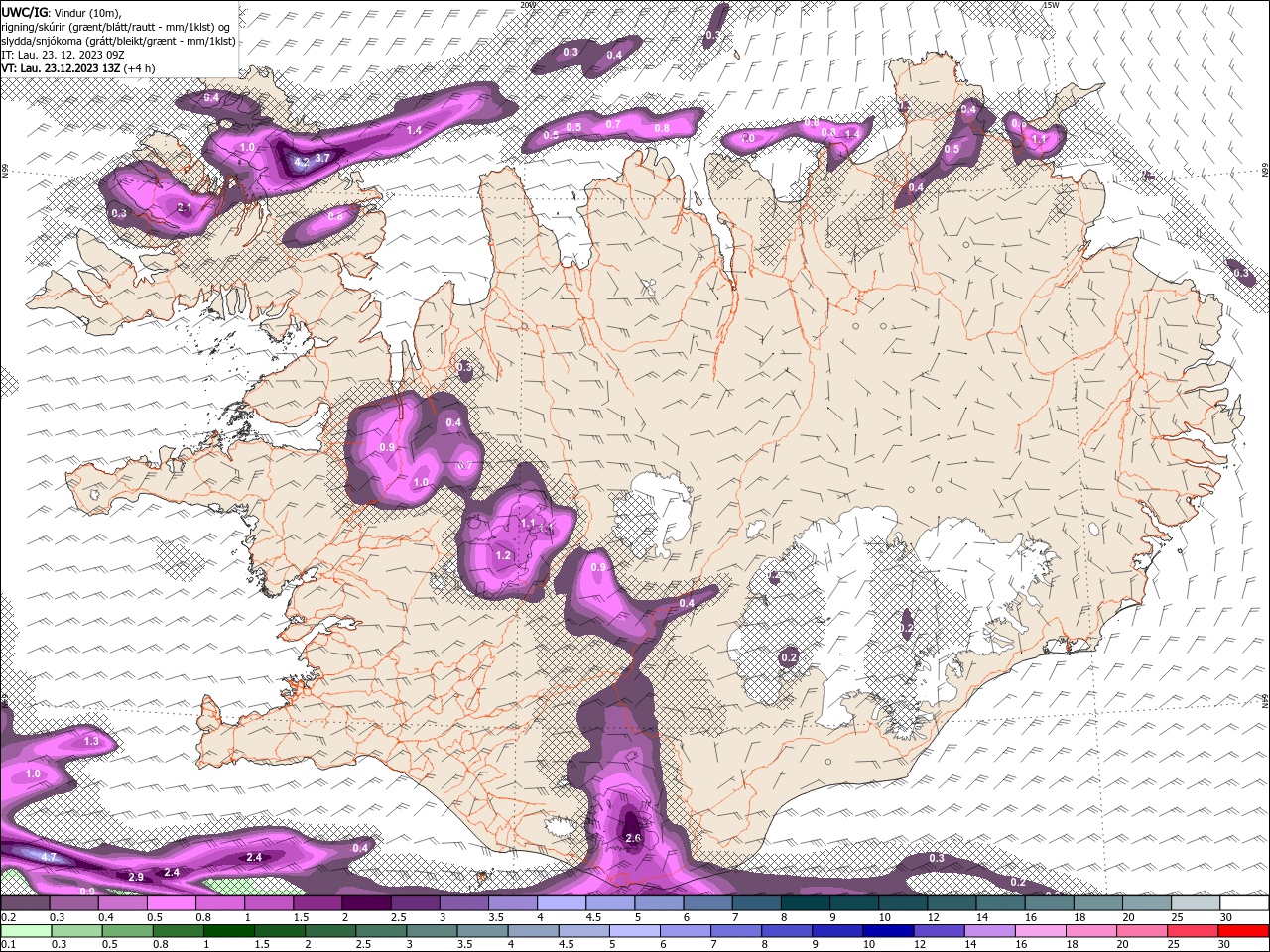The height and width of the screenshot is (952, 1270).
Task: Select the light pink 16 swatch in lower legend
Action: [1042, 931]
